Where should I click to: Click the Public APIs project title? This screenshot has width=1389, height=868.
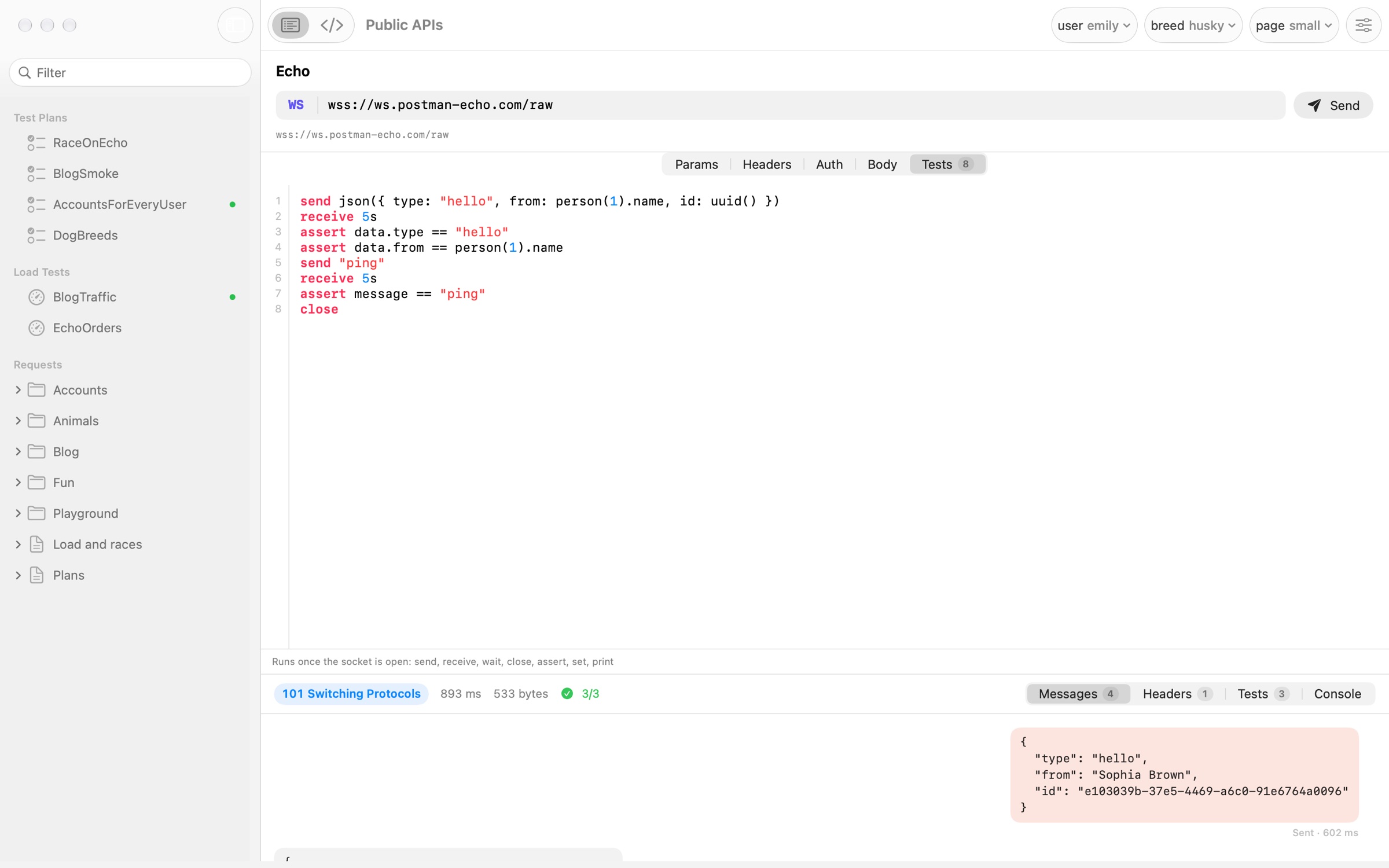(x=404, y=25)
